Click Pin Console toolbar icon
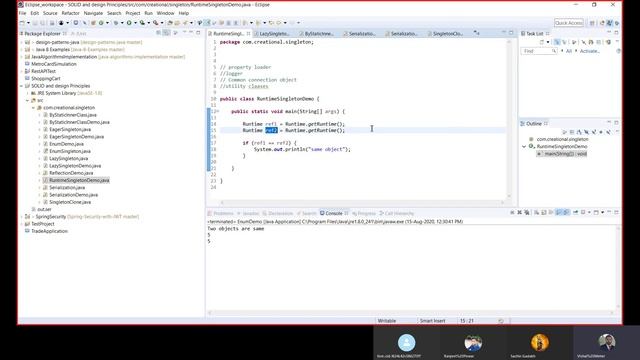The width and height of the screenshot is (640, 360). point(576,213)
